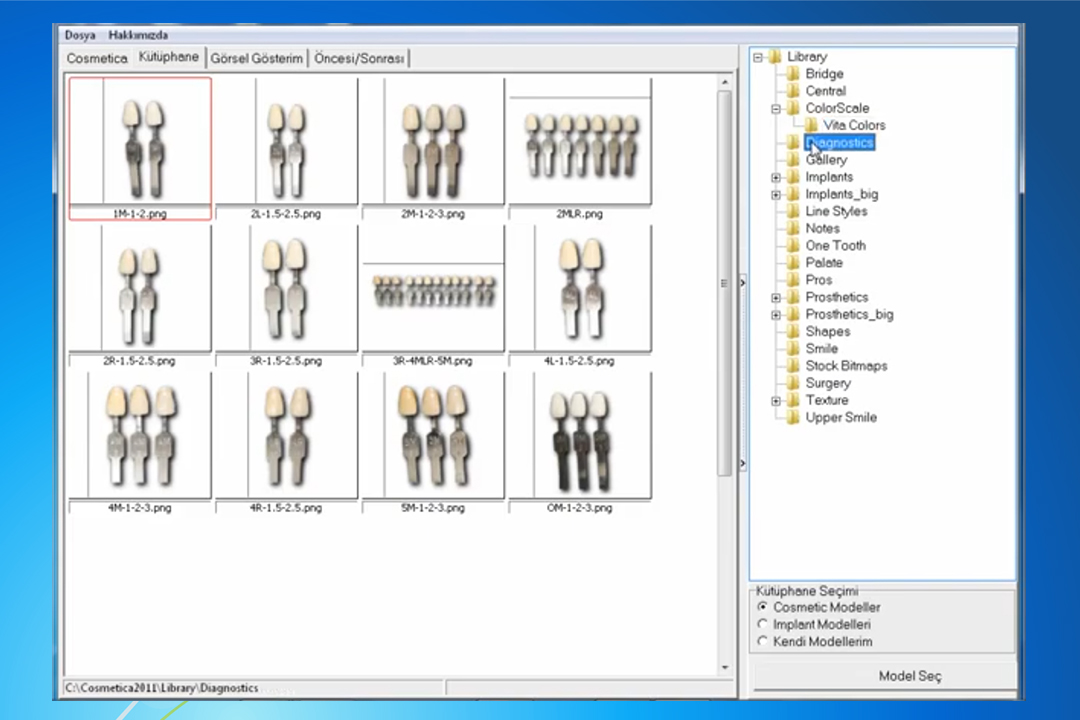Click the Library root folder icon
The image size is (1080, 720).
coord(775,56)
